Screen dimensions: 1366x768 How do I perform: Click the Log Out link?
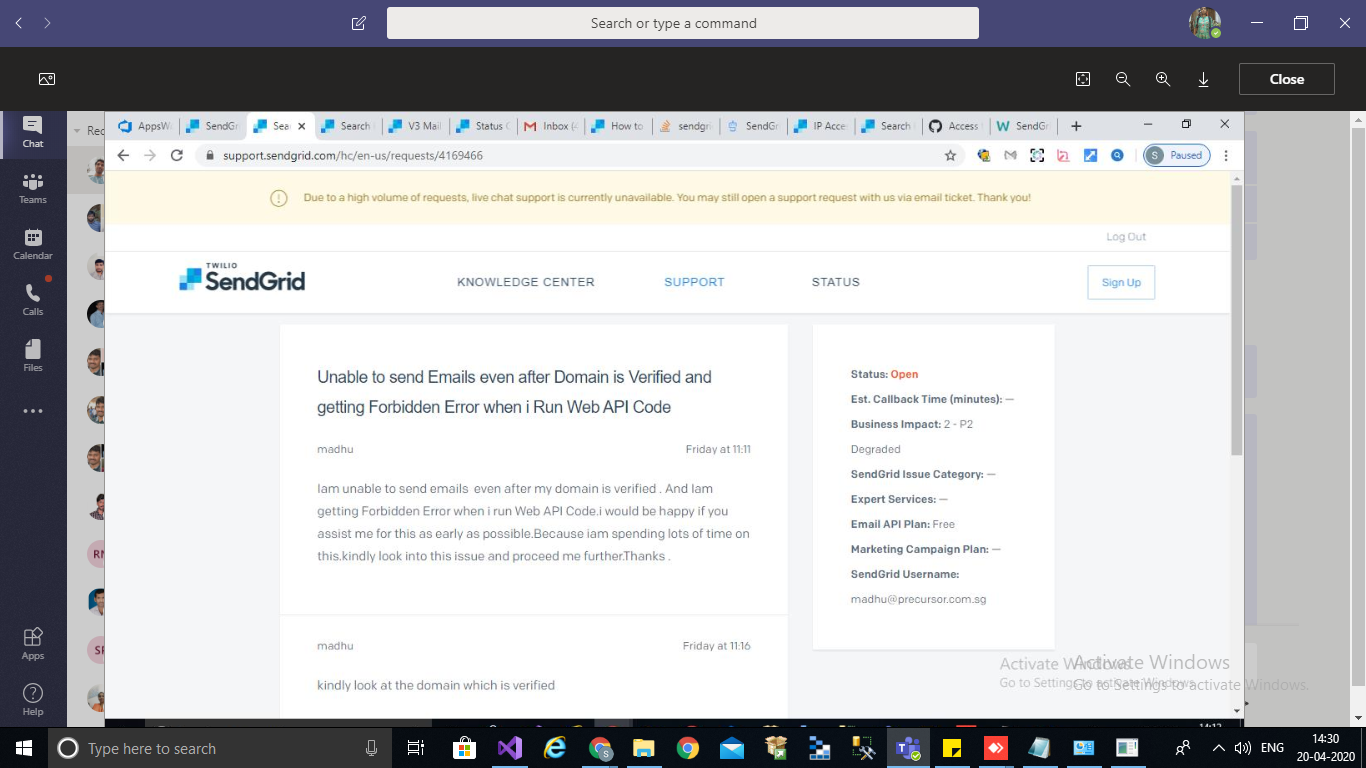tap(1126, 236)
